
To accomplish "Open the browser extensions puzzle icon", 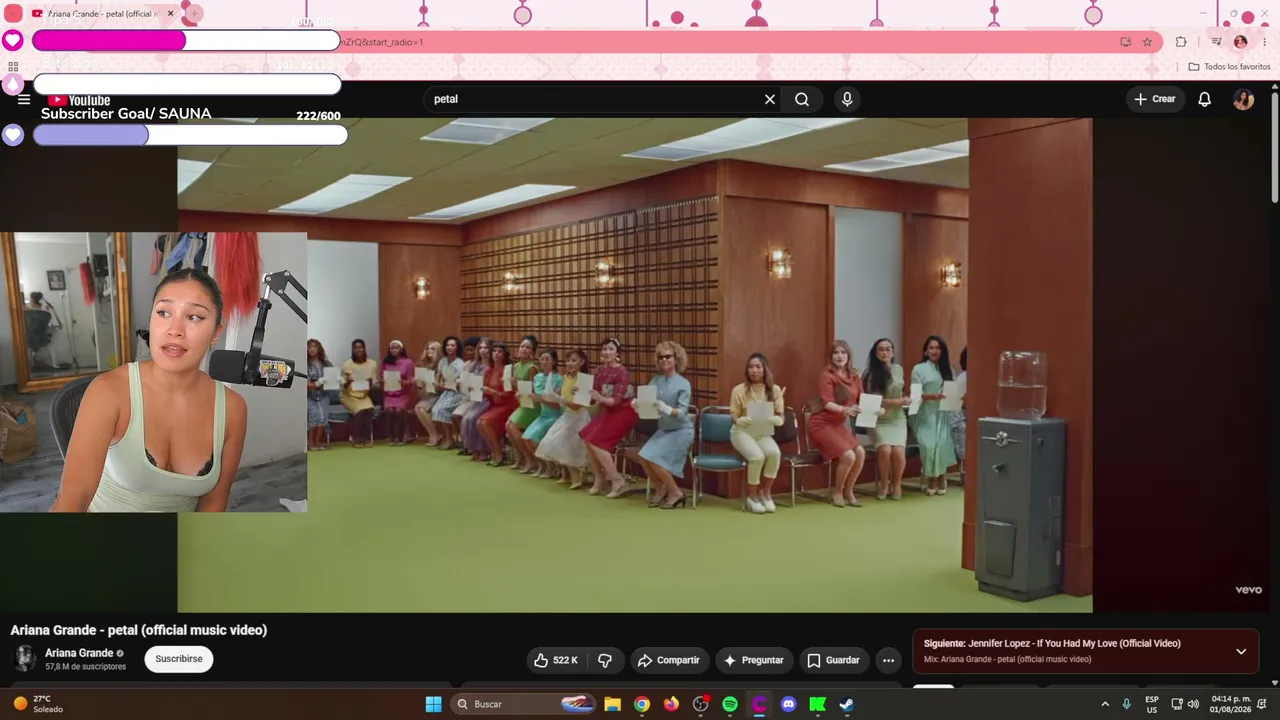I will [x=1181, y=42].
